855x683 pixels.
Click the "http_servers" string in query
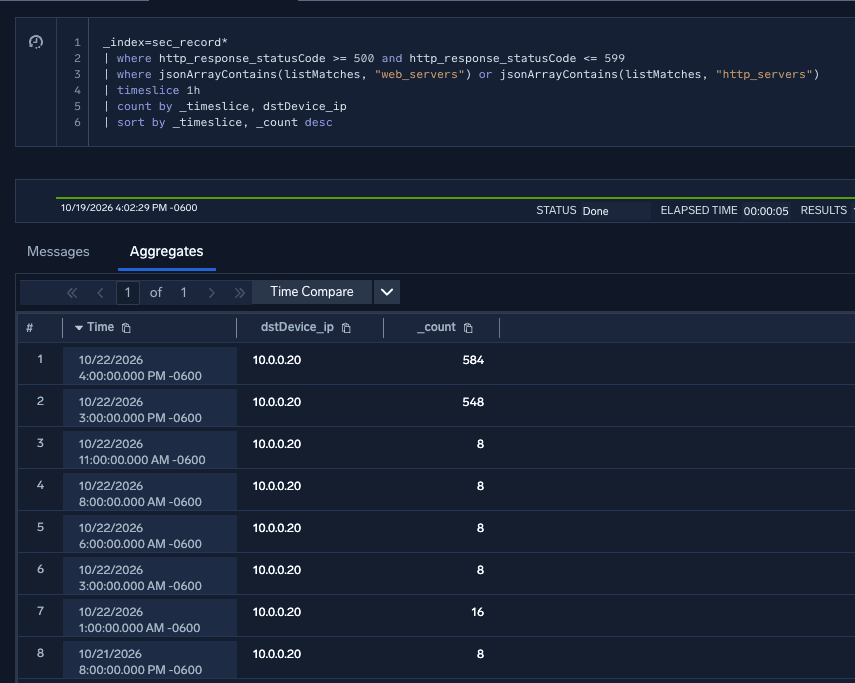(764, 74)
